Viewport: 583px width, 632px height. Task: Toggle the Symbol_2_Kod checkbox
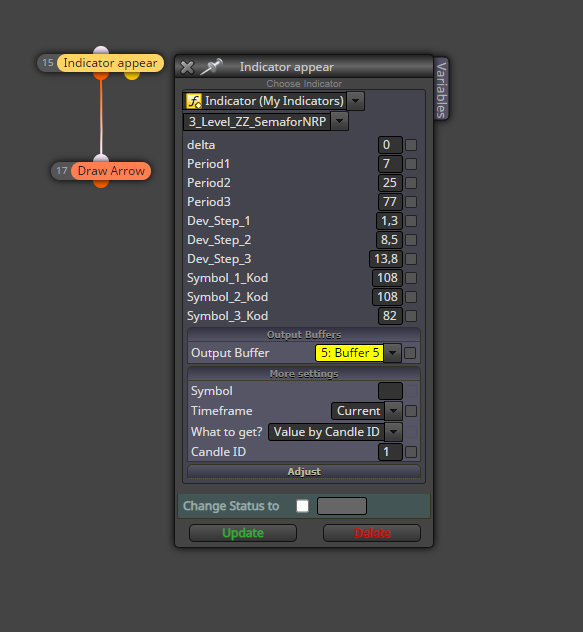411,297
